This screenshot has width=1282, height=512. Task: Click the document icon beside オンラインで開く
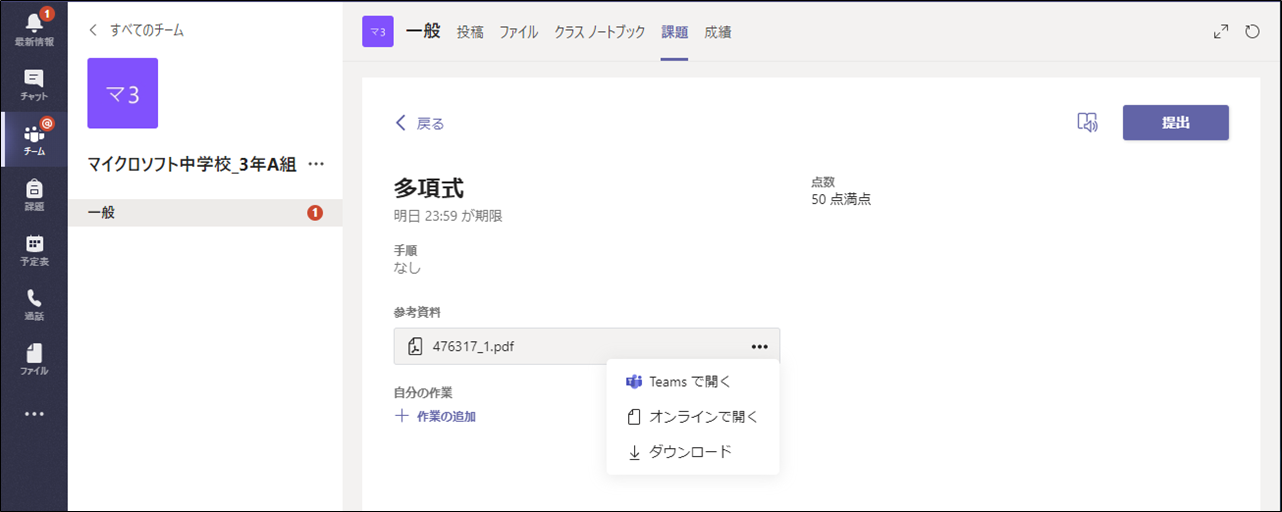(x=634, y=417)
